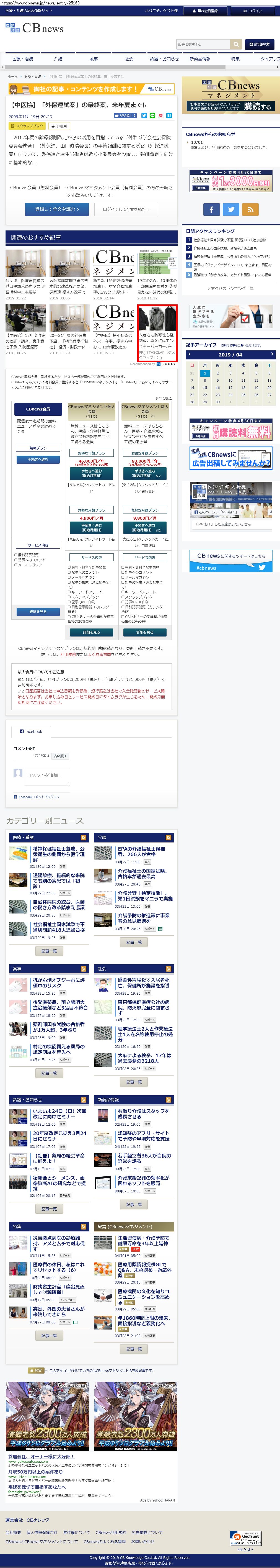Click the left Granblue Fantasy ad image
The height and width of the screenshot is (1568, 280).
(x=47, y=1416)
